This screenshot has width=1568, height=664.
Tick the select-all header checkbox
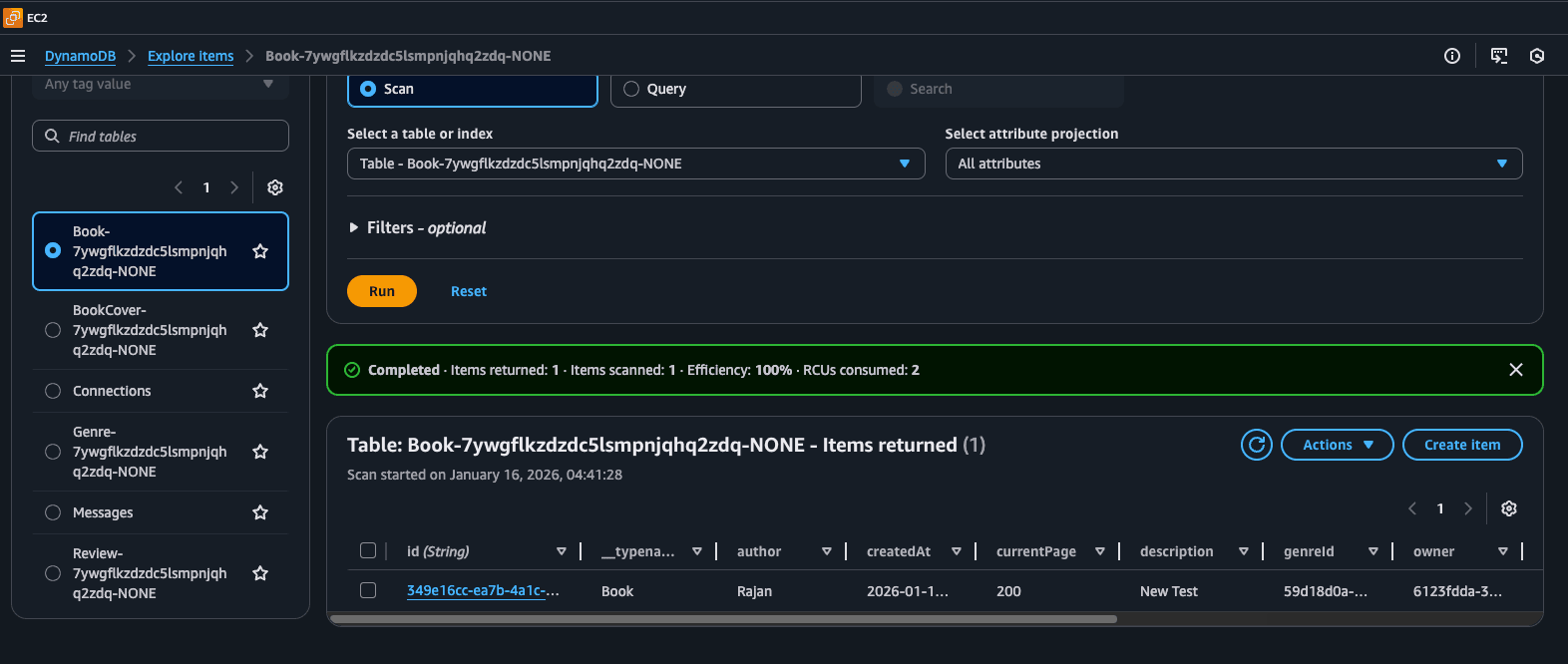[368, 550]
